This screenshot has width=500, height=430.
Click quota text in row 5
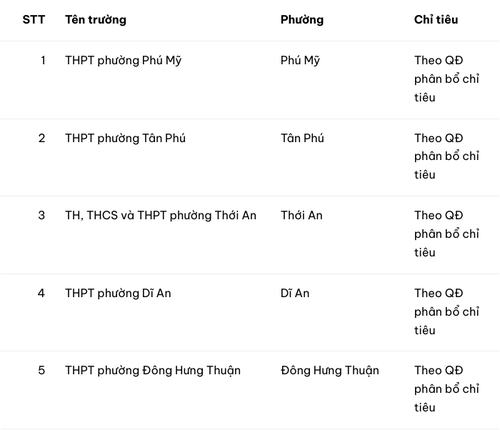tap(447, 389)
